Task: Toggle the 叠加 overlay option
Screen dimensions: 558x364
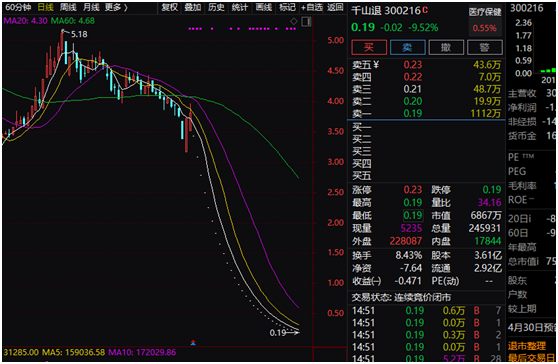Action: pos(193,7)
